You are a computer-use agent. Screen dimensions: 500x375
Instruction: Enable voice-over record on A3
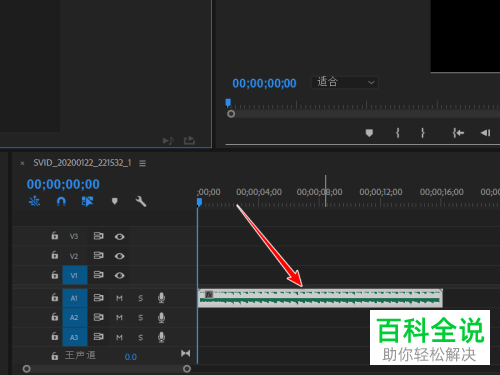161,337
